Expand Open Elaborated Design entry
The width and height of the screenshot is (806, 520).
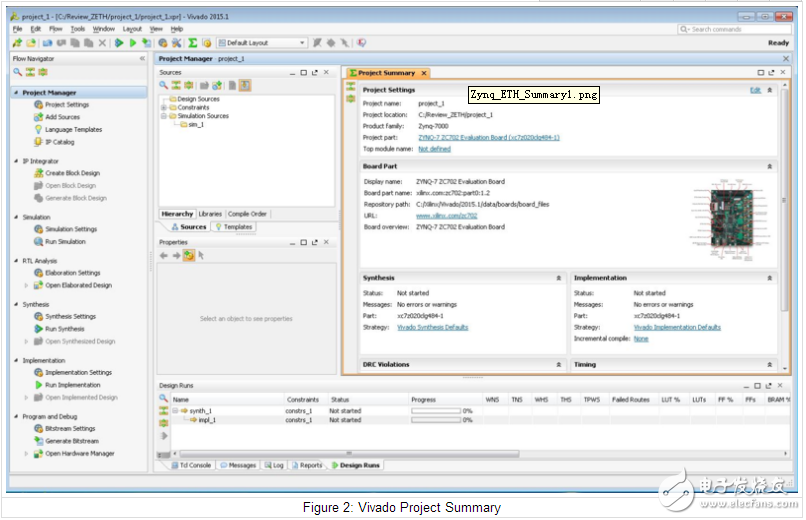point(27,285)
